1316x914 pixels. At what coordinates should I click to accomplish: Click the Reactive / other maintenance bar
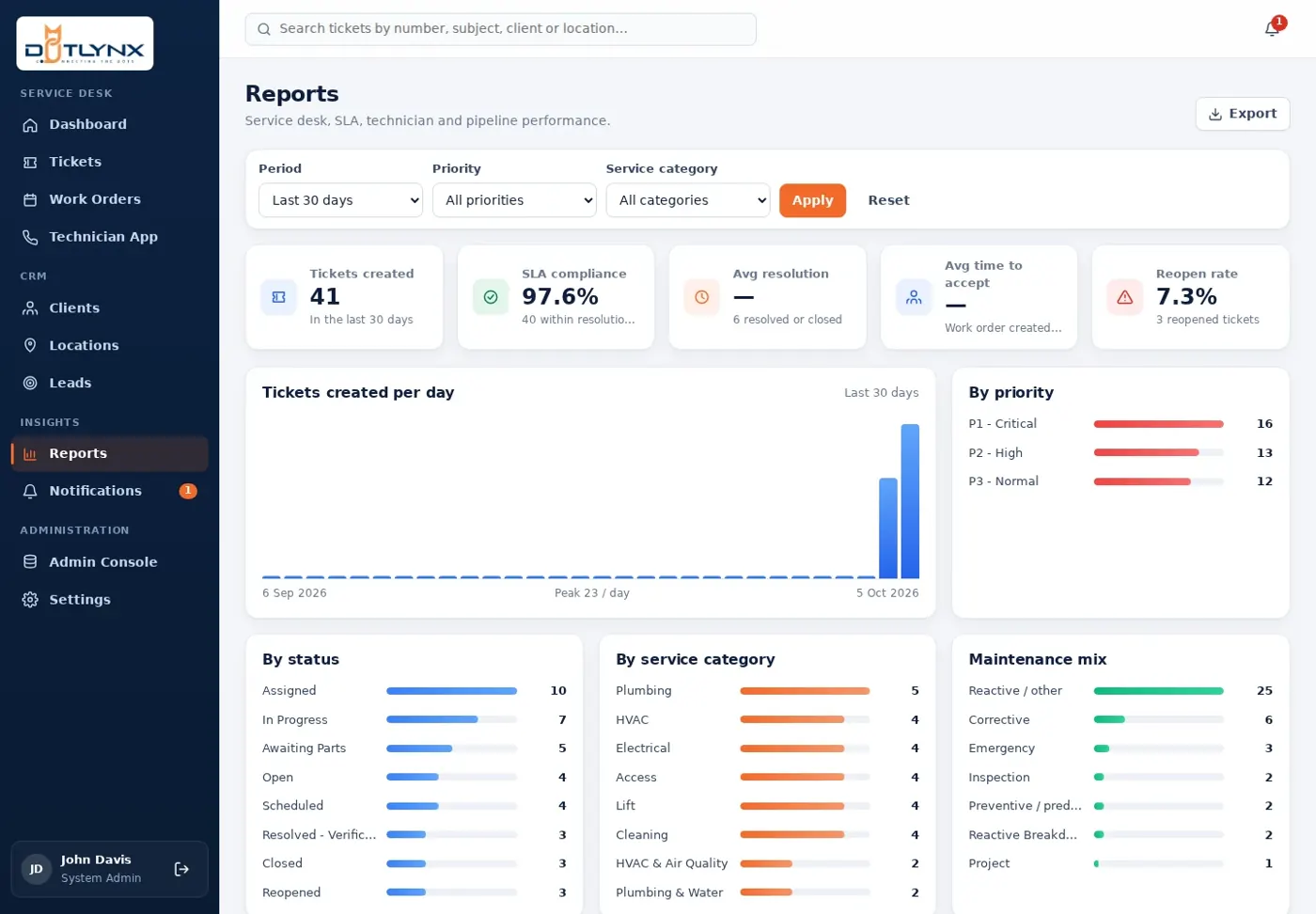pyautogui.click(x=1158, y=691)
